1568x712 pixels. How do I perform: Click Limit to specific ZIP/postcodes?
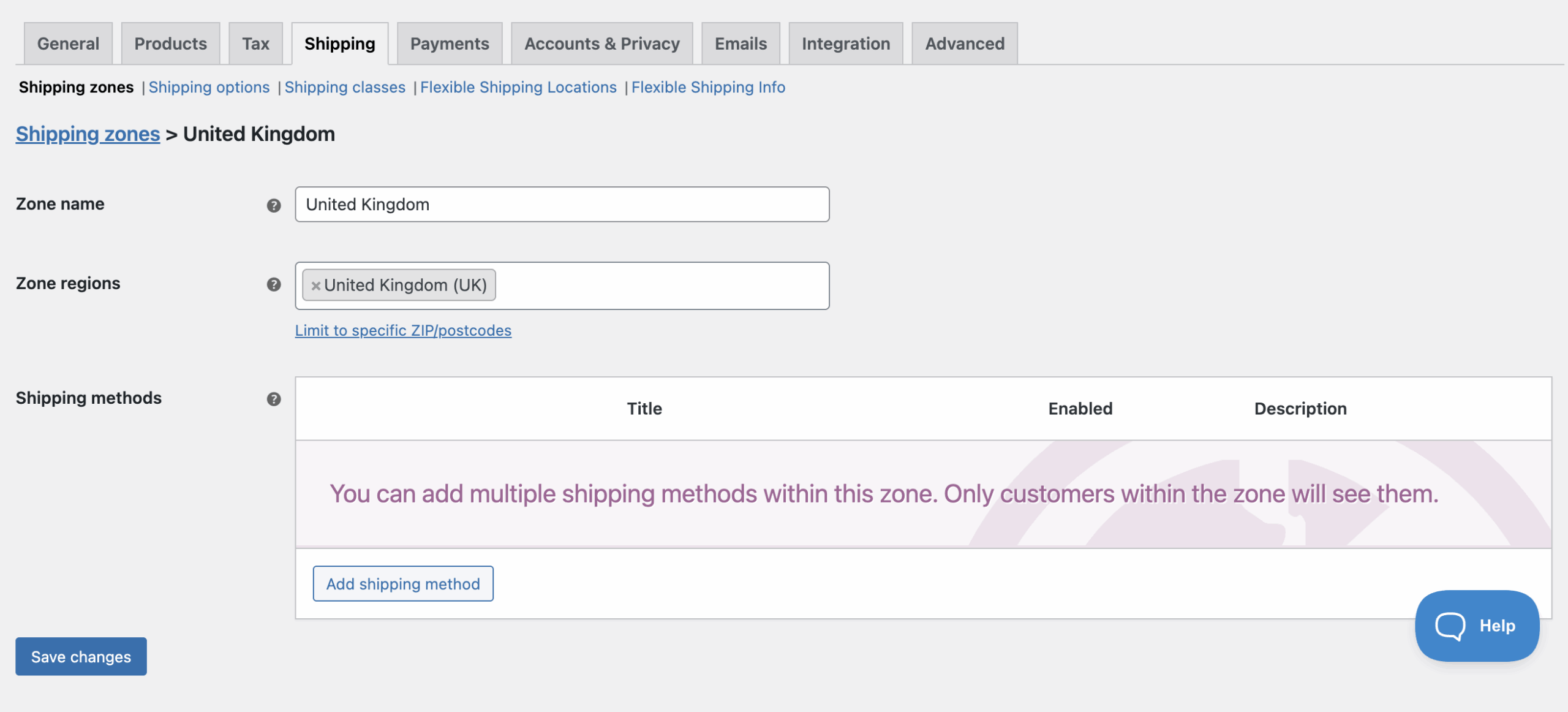pos(404,330)
